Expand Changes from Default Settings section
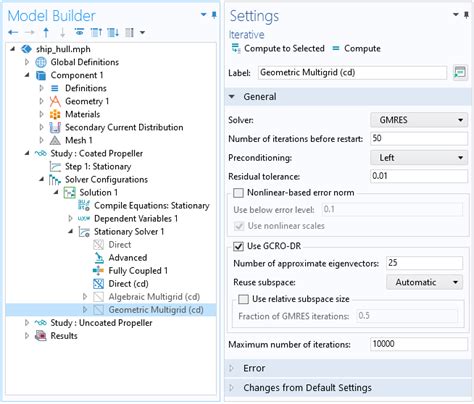 click(232, 388)
